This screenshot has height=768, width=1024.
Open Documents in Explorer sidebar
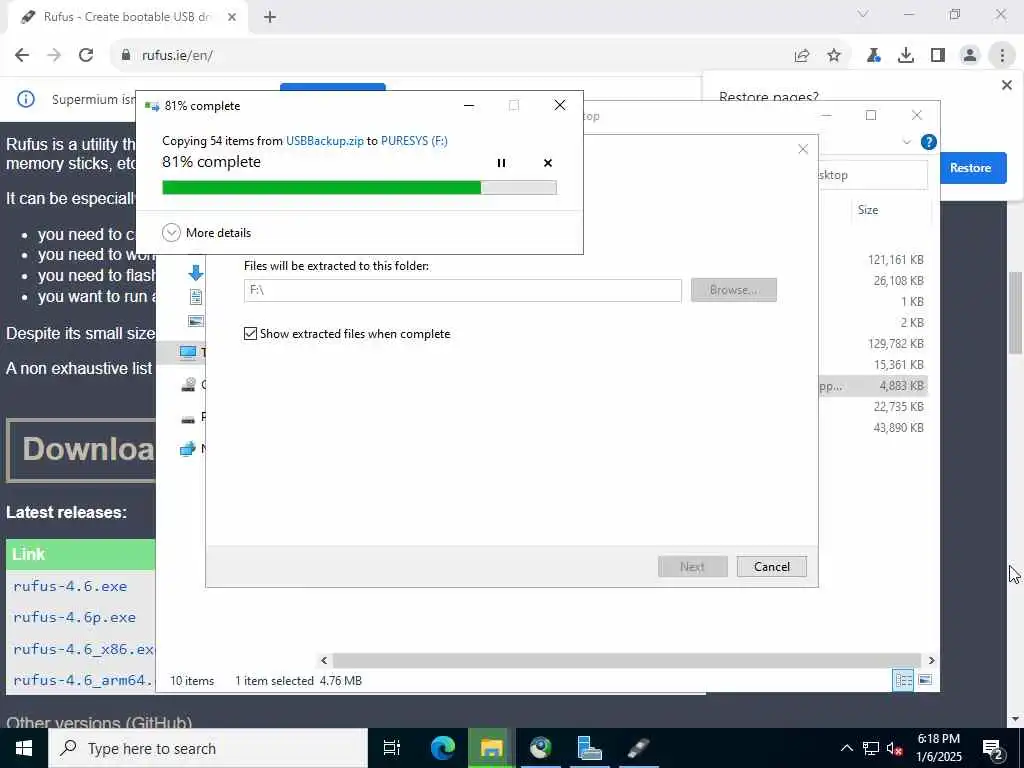click(195, 297)
